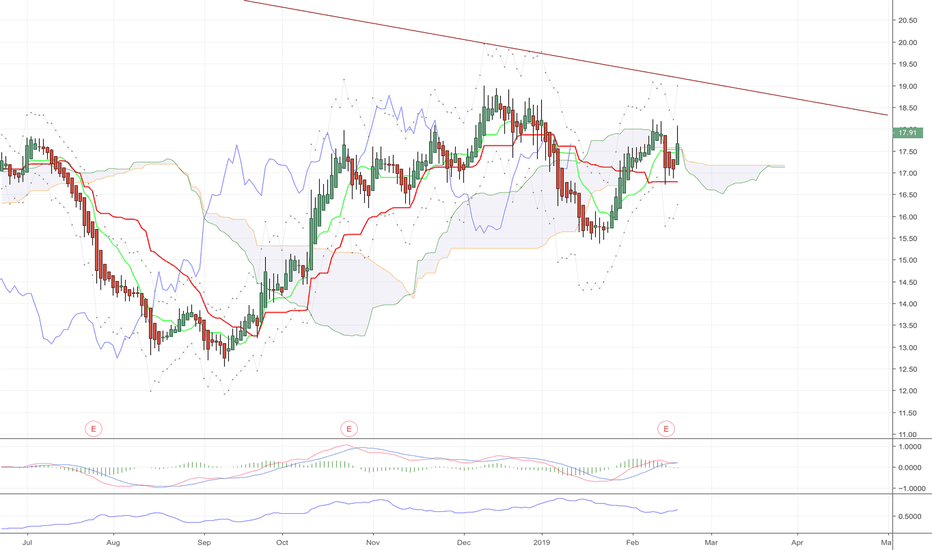Click the 19.00 price axis label
The image size is (932, 550).
click(x=907, y=86)
